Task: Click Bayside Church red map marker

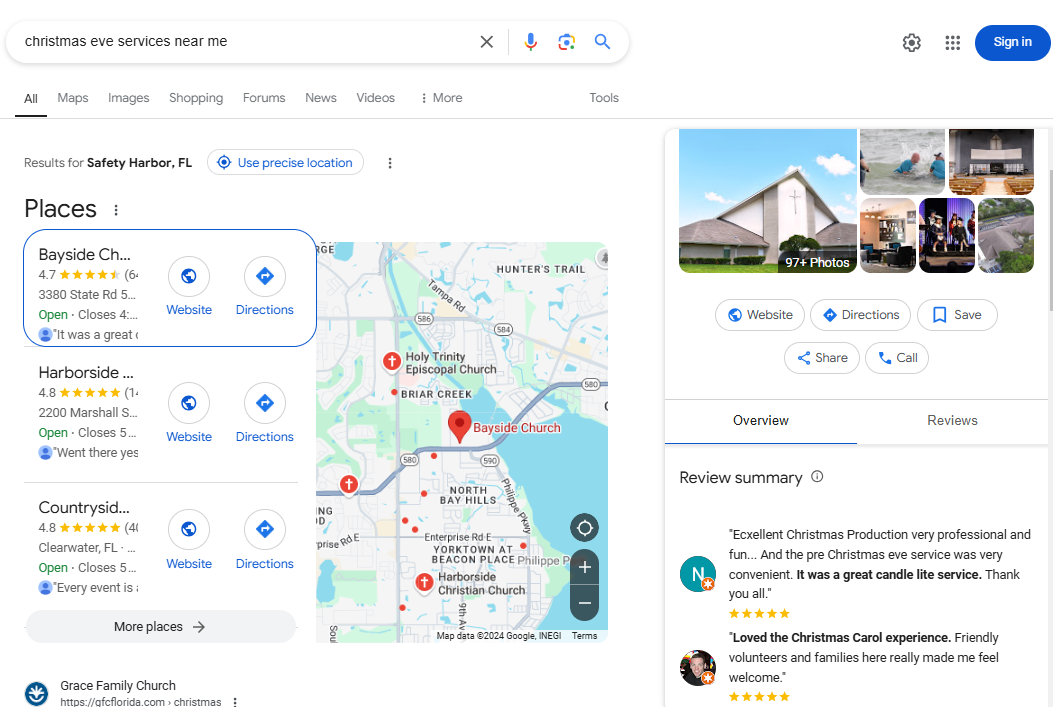Action: tap(459, 427)
